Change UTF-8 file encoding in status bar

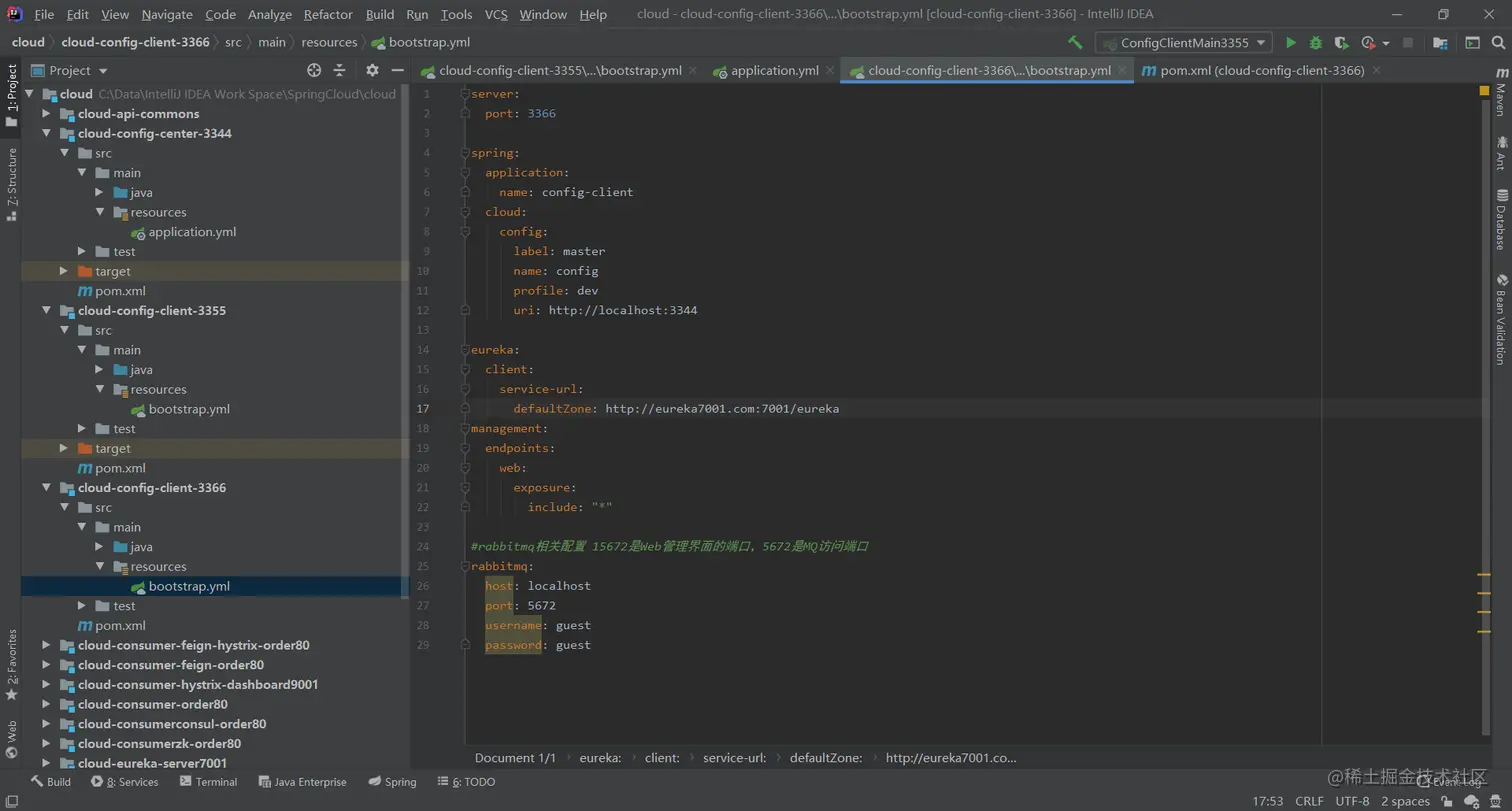[1352, 801]
